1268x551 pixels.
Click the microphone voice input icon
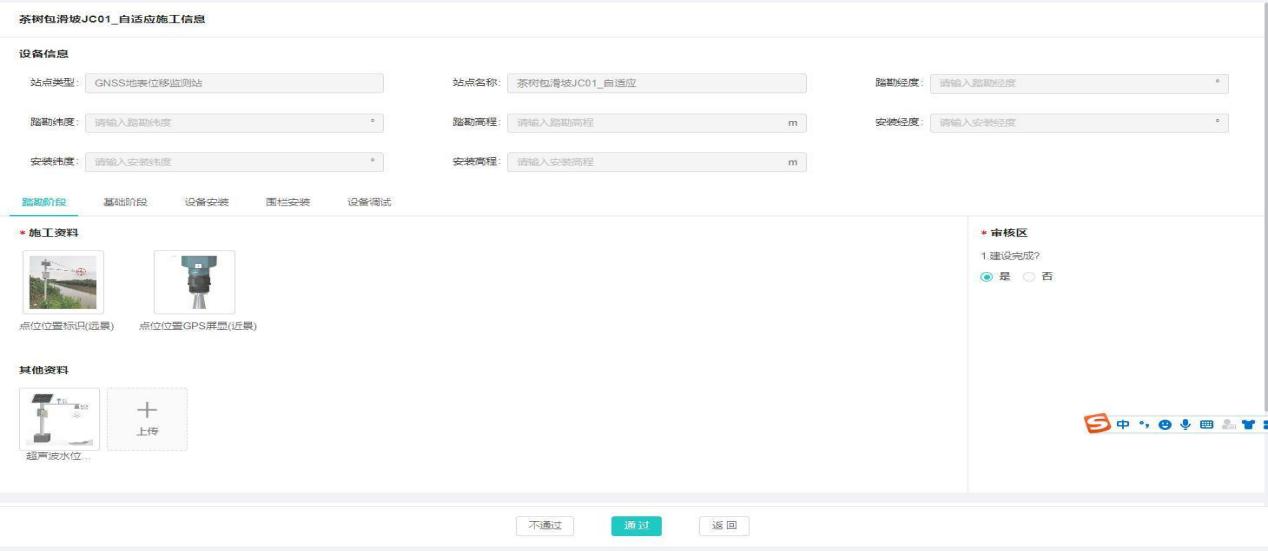tap(1185, 424)
